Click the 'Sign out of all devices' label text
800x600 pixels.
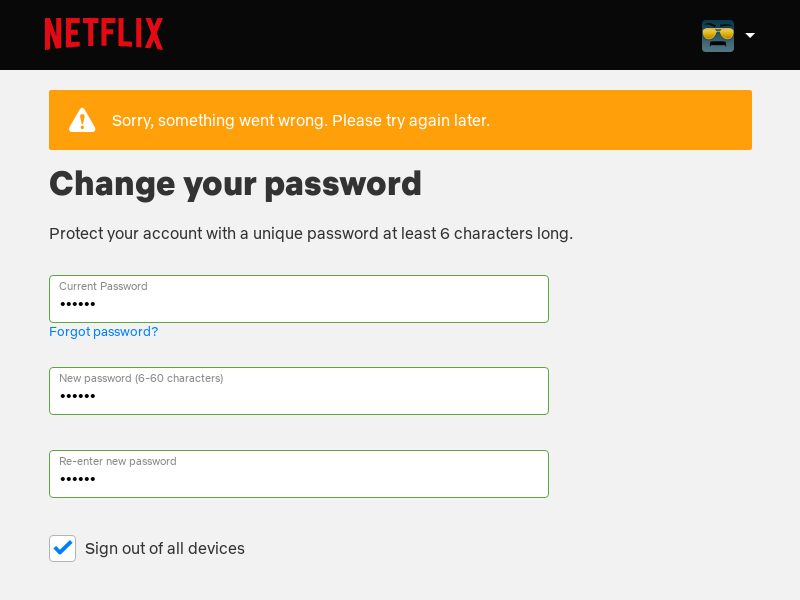[x=165, y=548]
